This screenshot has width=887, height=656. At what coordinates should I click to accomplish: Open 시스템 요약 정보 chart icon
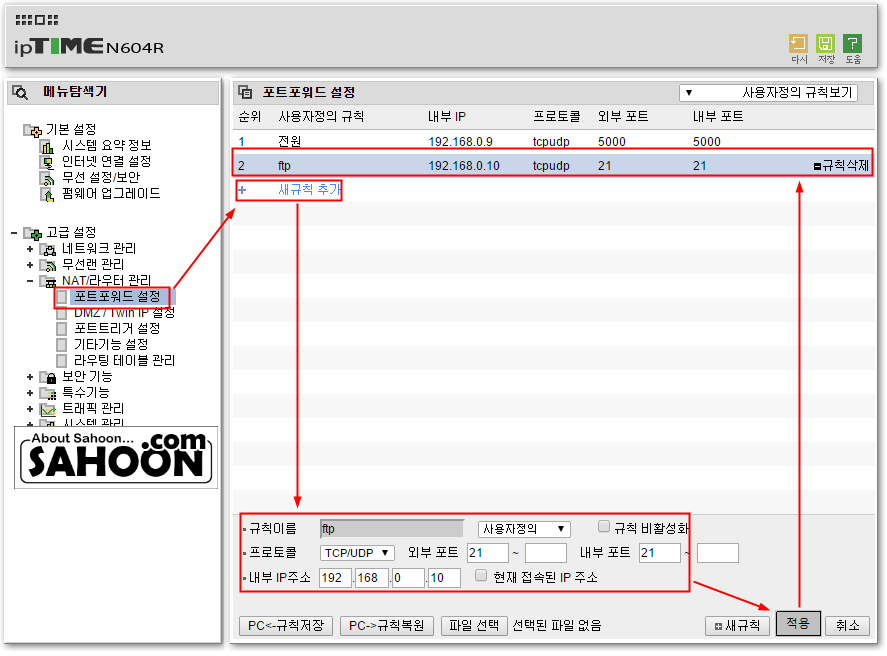(x=48, y=146)
